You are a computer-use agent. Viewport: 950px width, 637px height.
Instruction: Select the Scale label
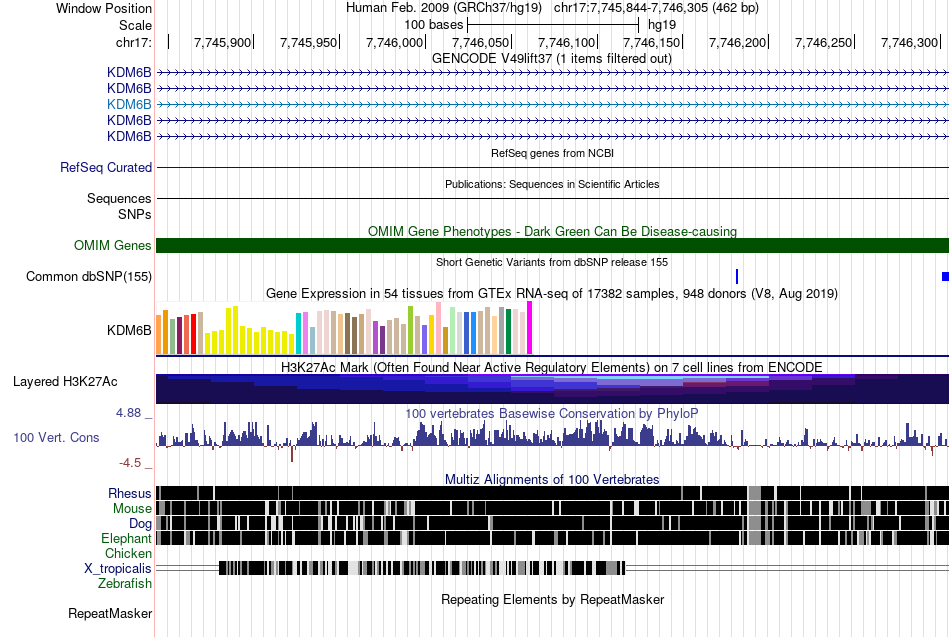click(x=135, y=25)
